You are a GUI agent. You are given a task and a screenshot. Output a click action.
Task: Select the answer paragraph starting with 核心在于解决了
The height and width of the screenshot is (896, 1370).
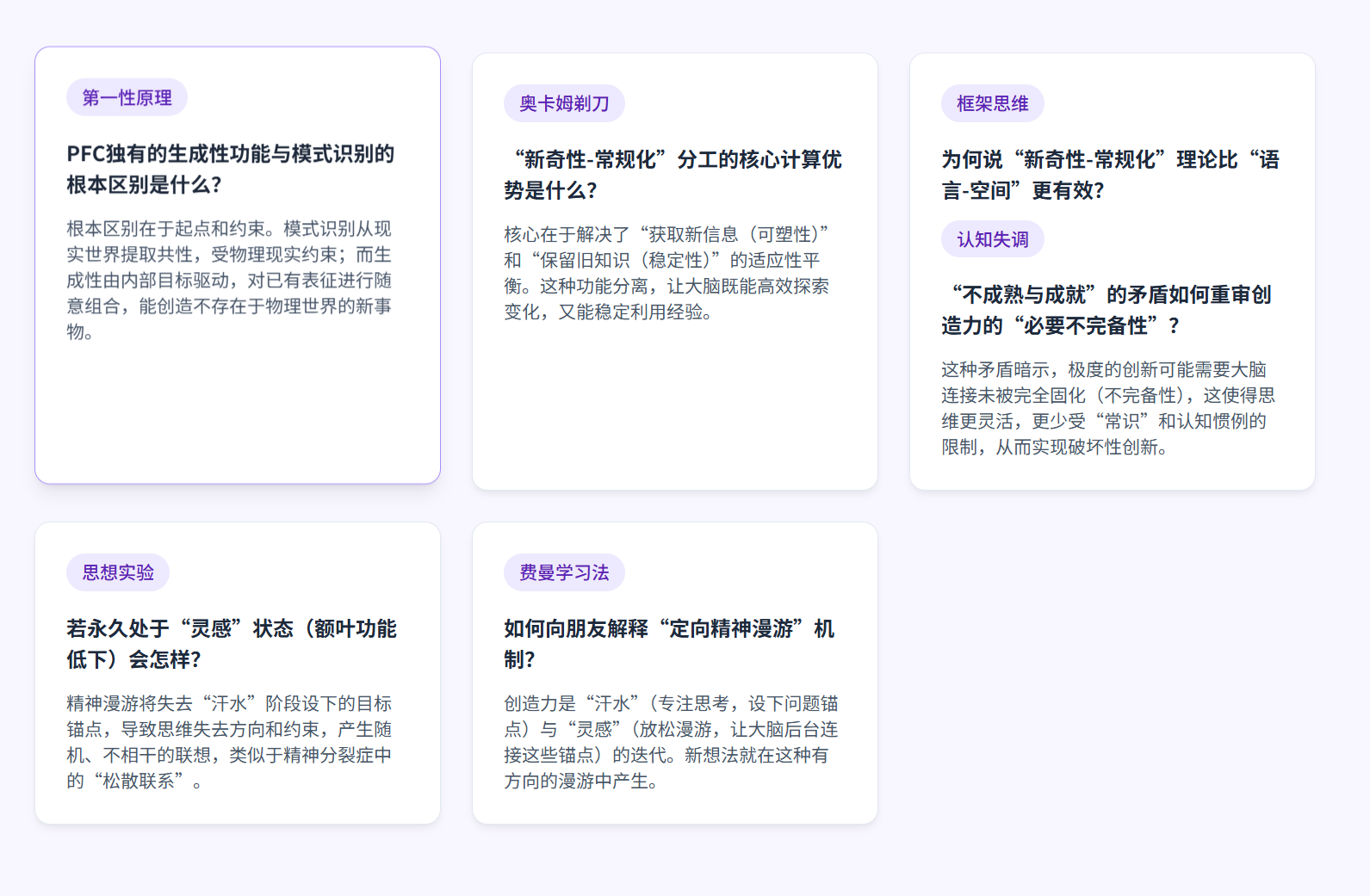pos(666,273)
